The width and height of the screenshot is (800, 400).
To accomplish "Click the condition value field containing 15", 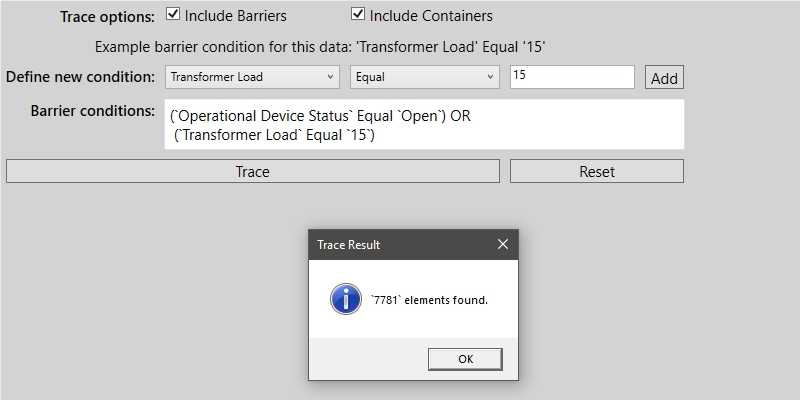I will (x=571, y=77).
